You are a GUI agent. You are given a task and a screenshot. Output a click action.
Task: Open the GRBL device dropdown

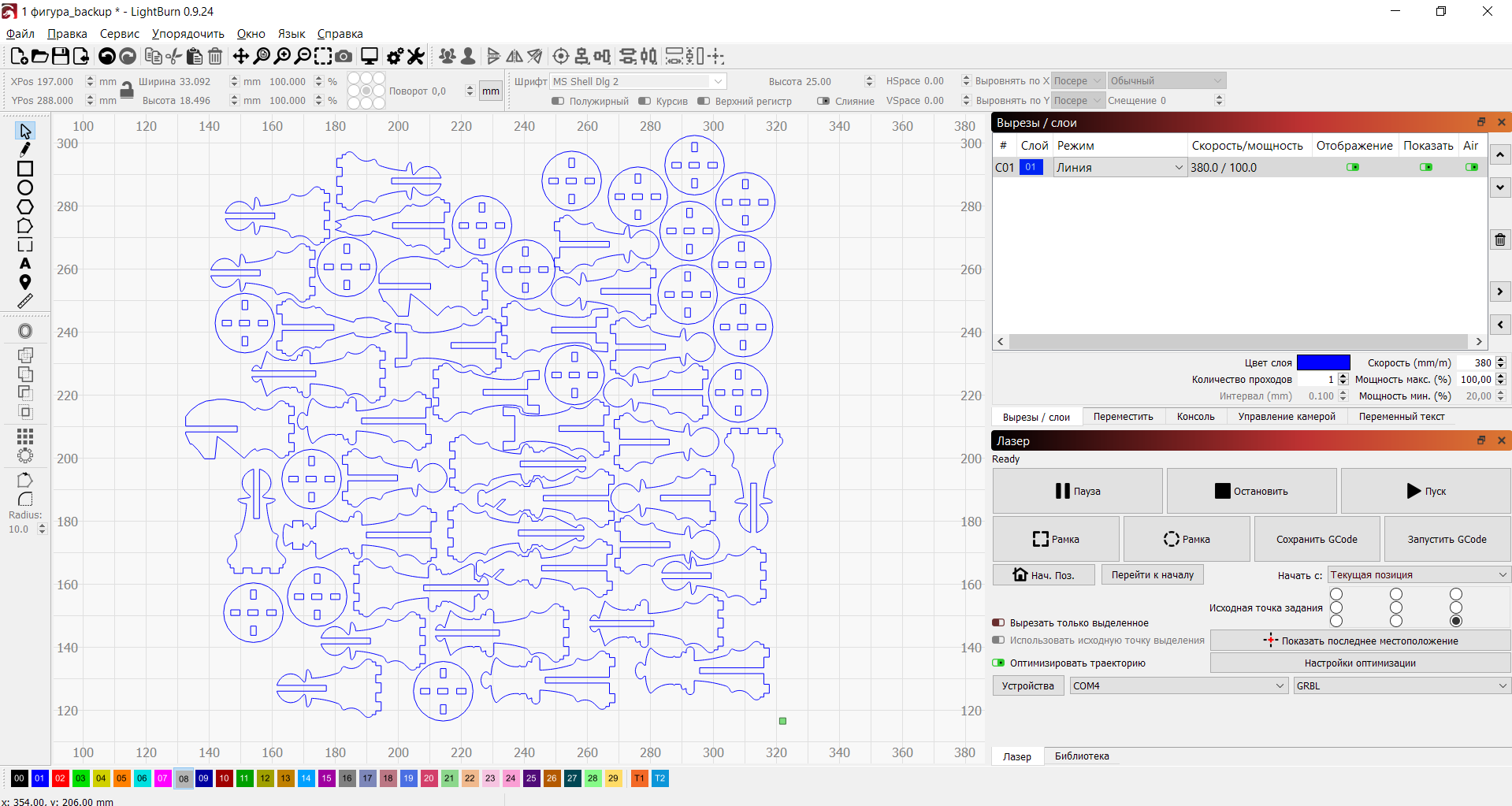pos(1402,685)
